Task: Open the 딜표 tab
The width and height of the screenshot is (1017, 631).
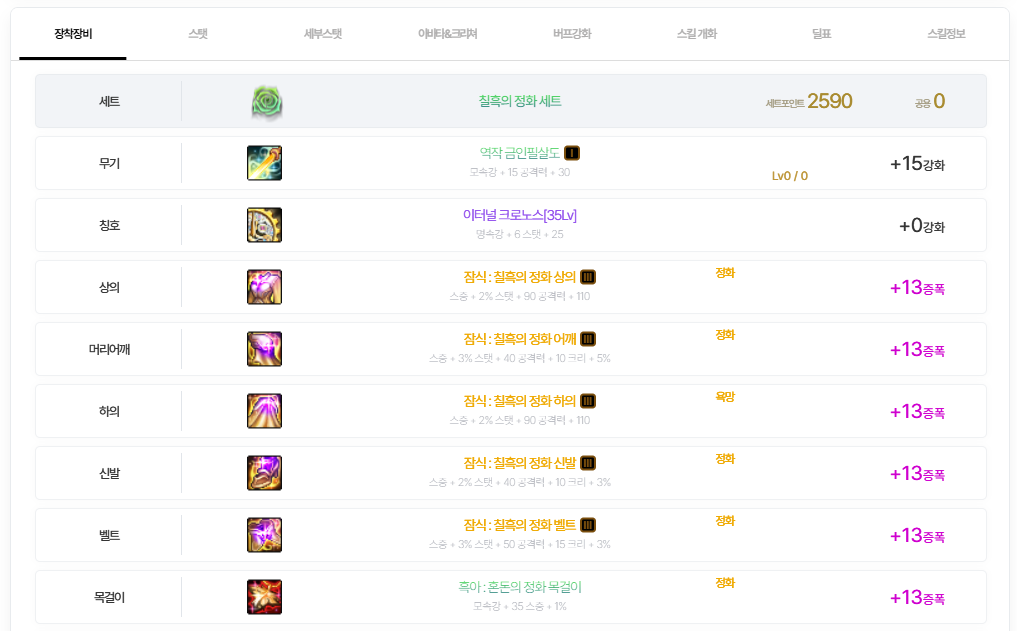Action: 822,34
